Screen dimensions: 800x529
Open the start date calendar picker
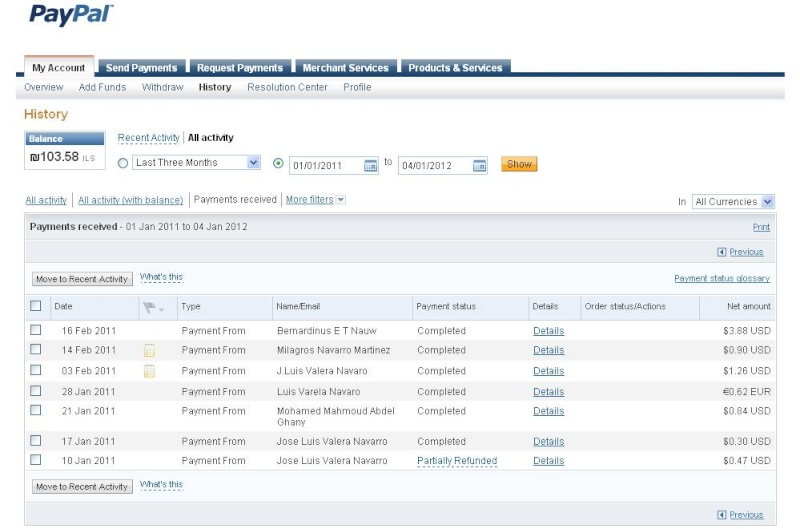pos(370,165)
